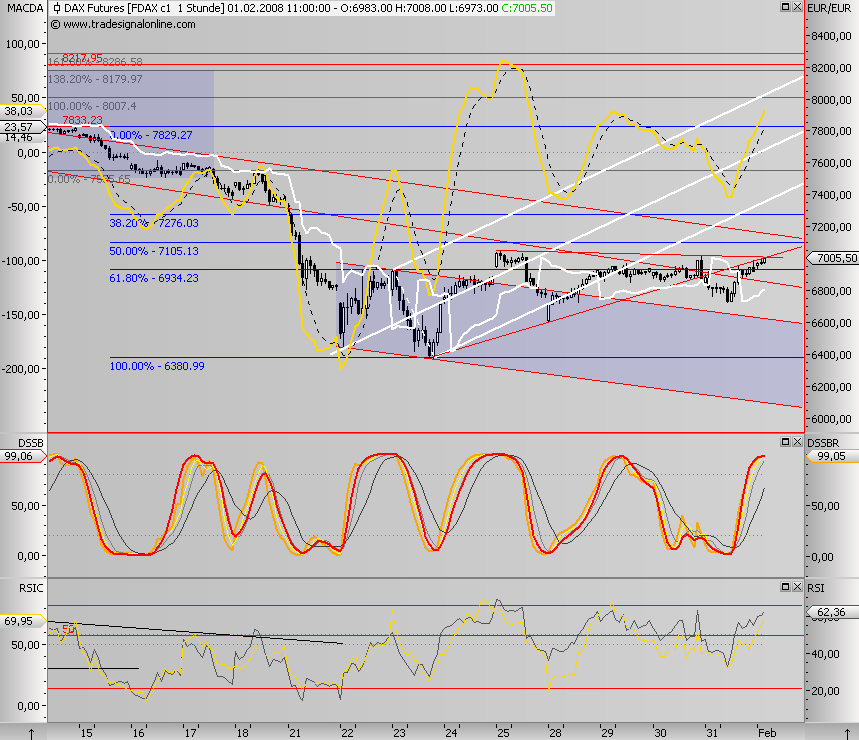This screenshot has width=859, height=740.
Task: Click the green close value C:7005.50
Action: 527,8
